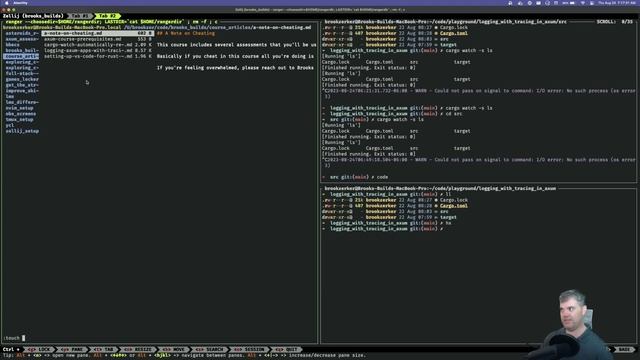This screenshot has height=360, width=640.
Task: Select logging-axum-apps-with-traci~.md file row
Action: pos(98,51)
